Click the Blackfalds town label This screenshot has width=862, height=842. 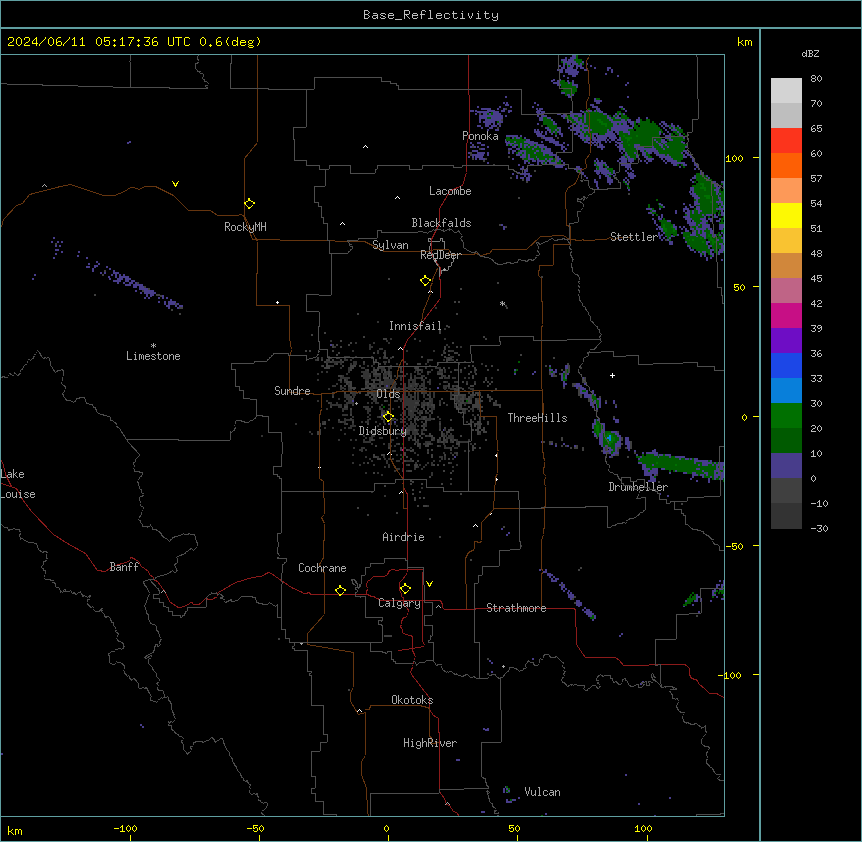coord(441,223)
